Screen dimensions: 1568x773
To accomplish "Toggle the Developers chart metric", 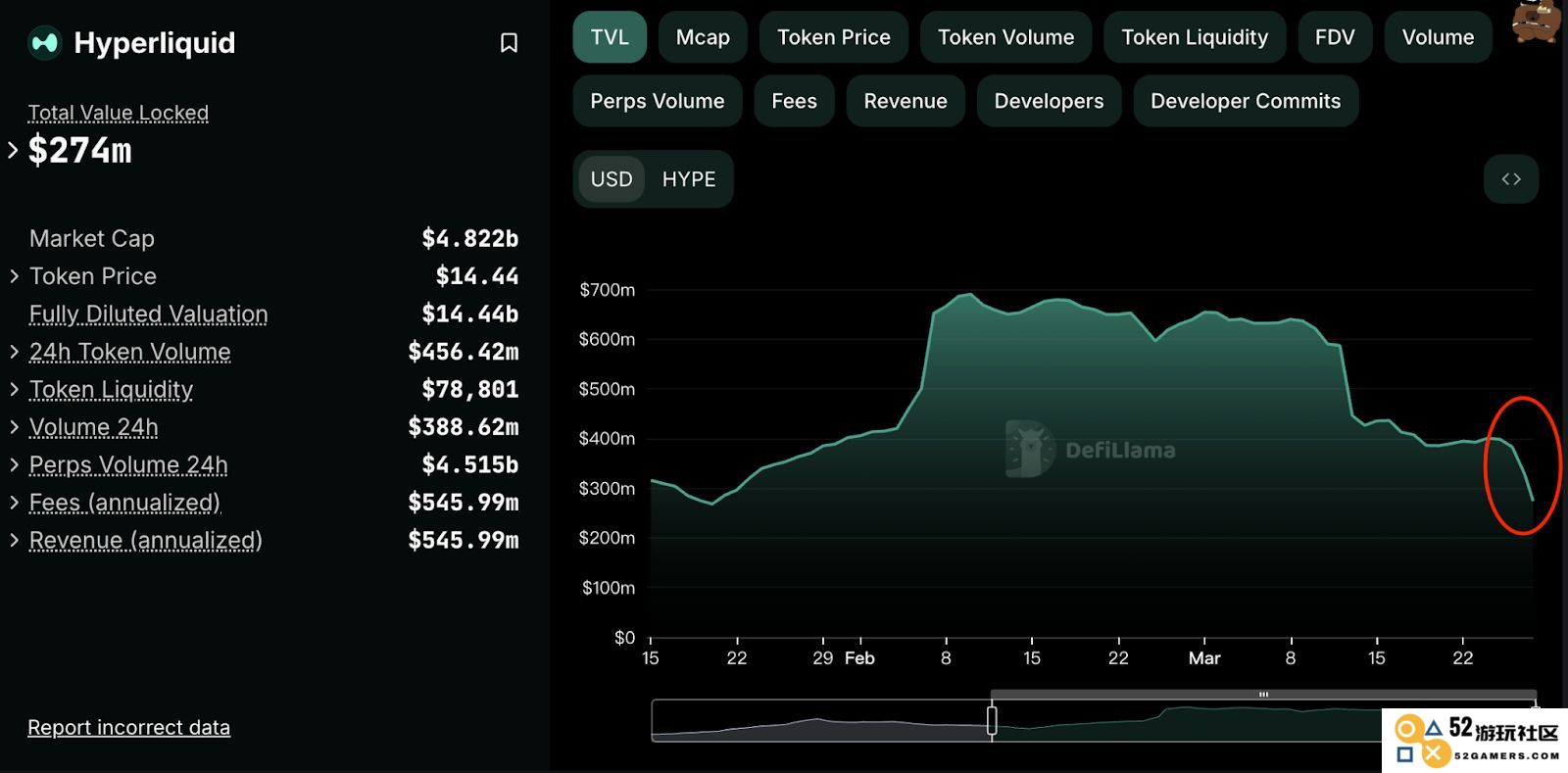I will (1049, 101).
